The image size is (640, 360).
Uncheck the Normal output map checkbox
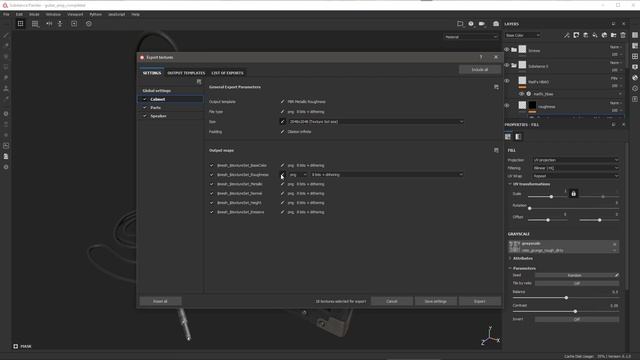click(x=211, y=193)
